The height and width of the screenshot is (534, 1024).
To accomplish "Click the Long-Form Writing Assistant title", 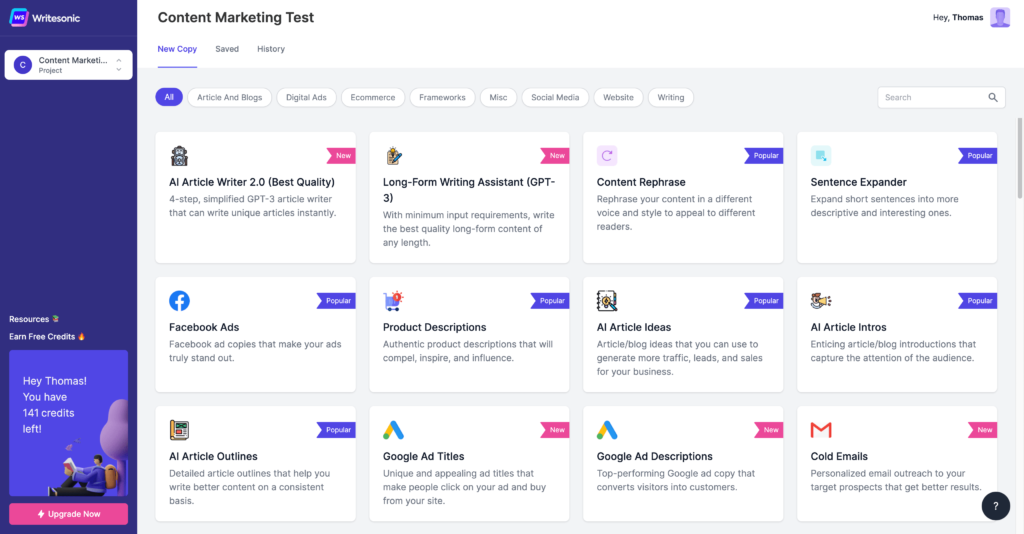I will pos(469,190).
